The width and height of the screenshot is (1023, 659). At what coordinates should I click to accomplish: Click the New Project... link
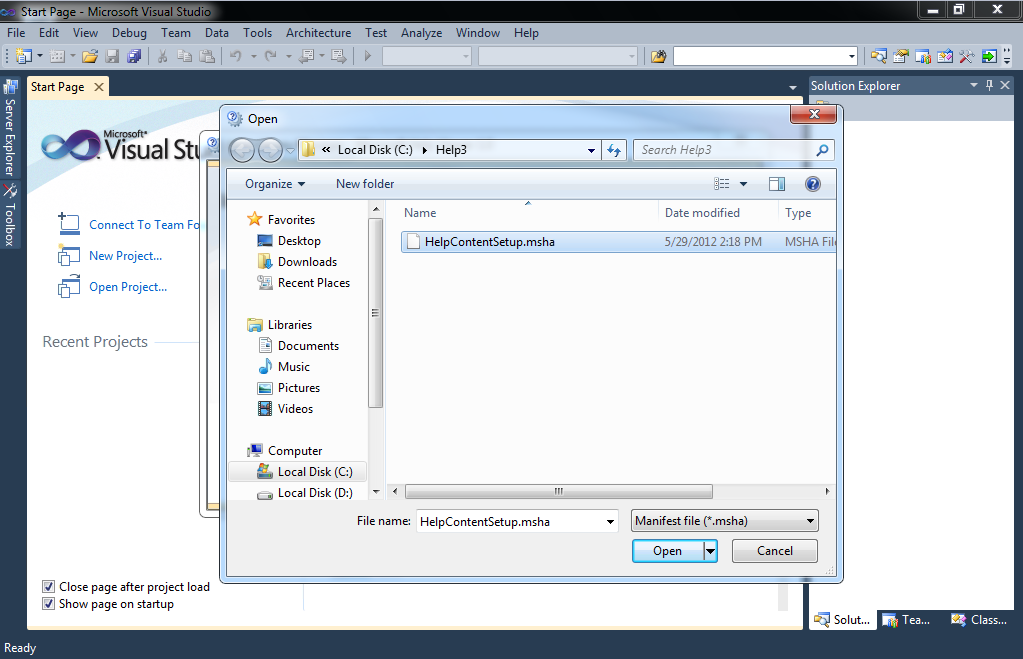[x=125, y=256]
